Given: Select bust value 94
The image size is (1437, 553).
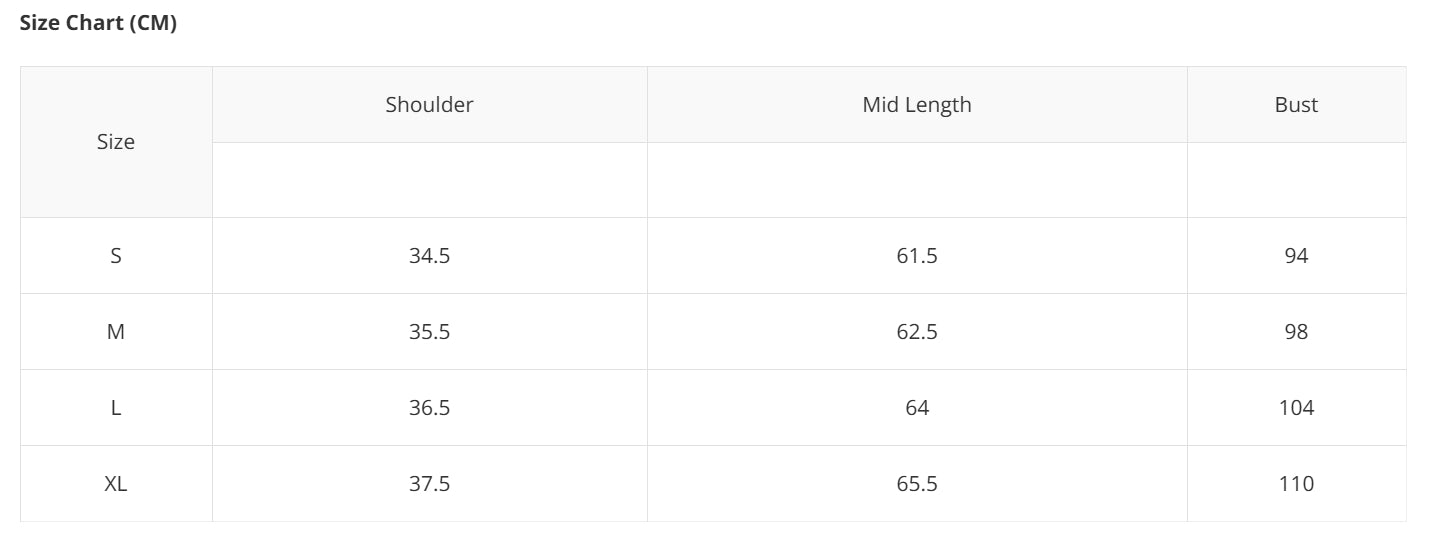Looking at the screenshot, I should (x=1296, y=256).
